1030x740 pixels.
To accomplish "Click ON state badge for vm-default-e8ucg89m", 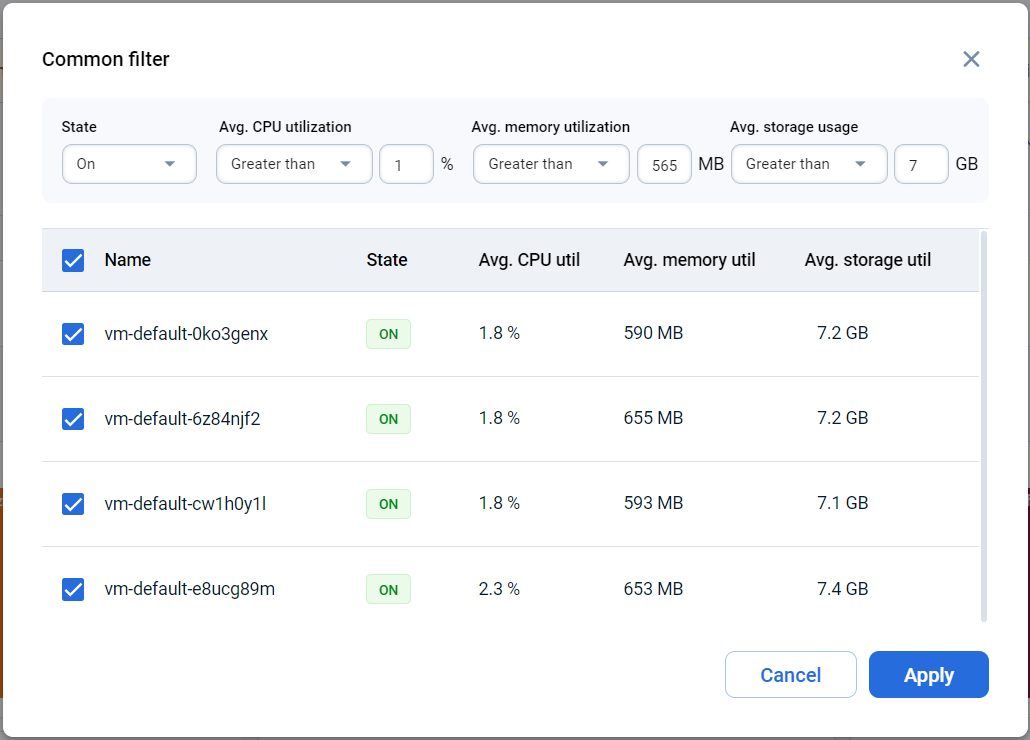I will point(388,589).
